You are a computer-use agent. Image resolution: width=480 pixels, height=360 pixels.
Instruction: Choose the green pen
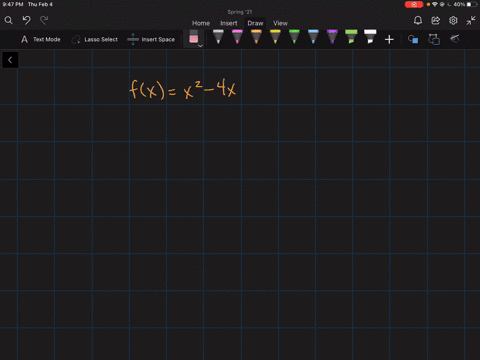pyautogui.click(x=294, y=37)
